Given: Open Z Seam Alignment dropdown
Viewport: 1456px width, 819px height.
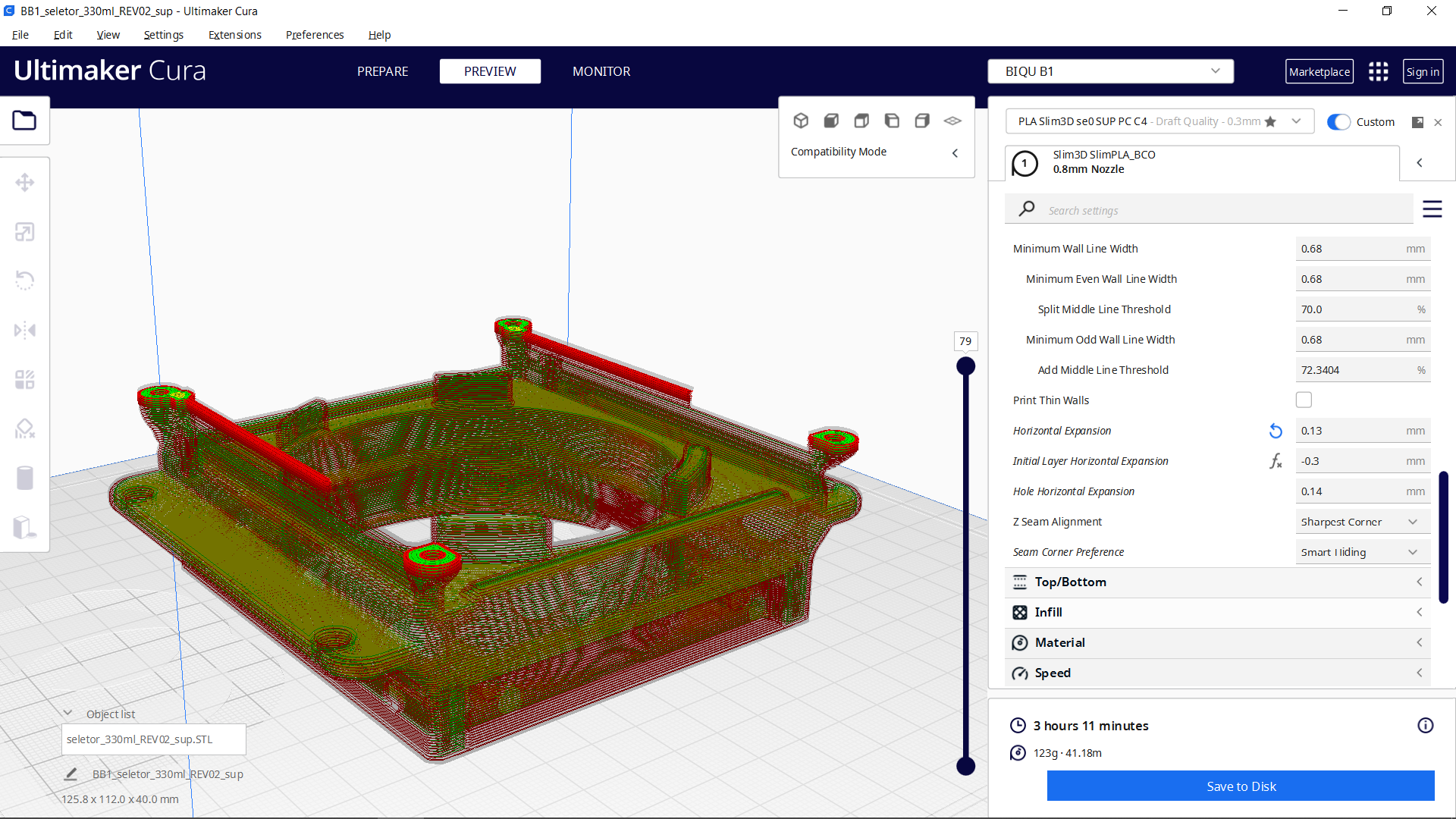Looking at the screenshot, I should 1362,522.
